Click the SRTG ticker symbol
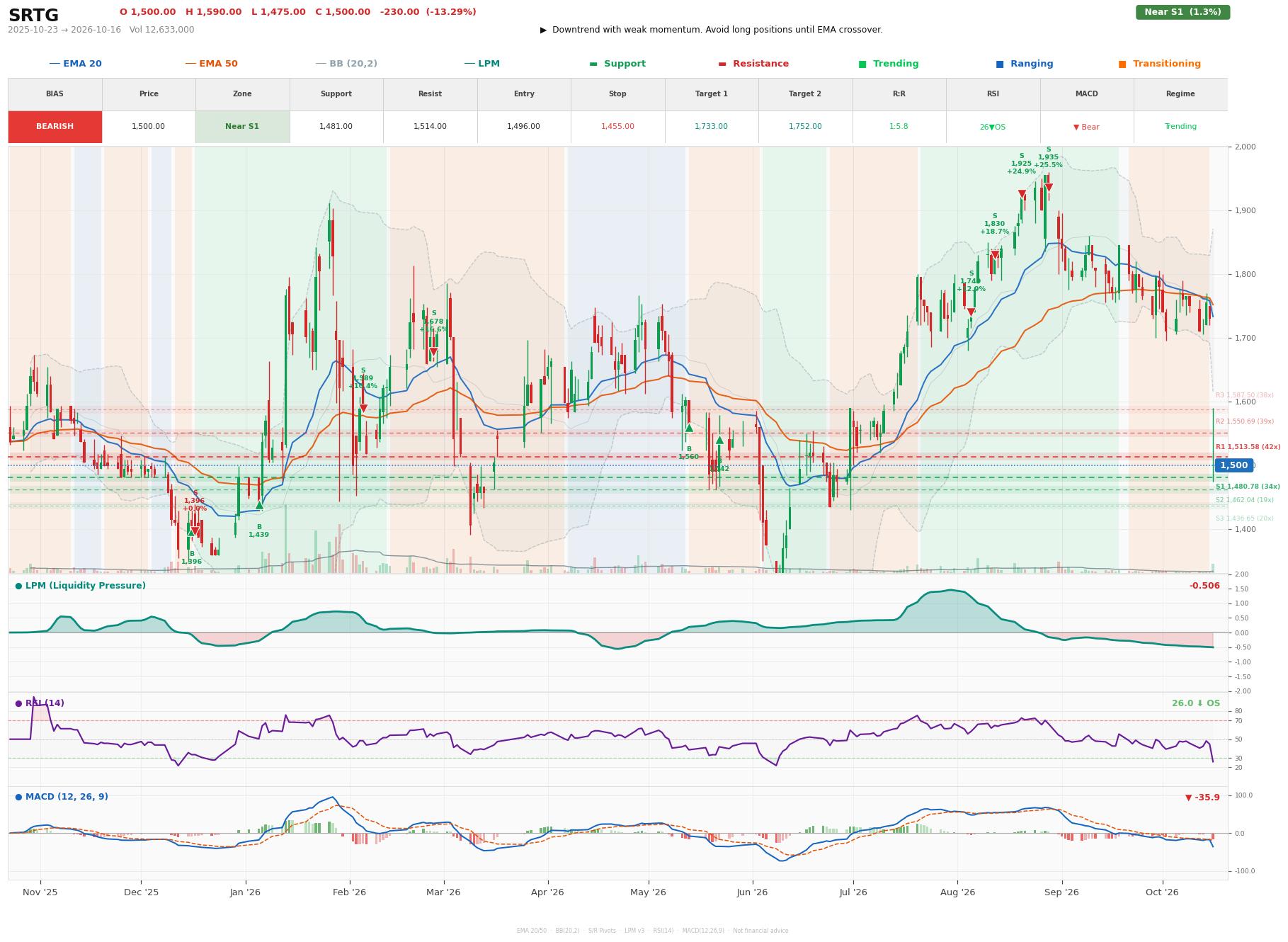1288x942 pixels. pyautogui.click(x=33, y=16)
